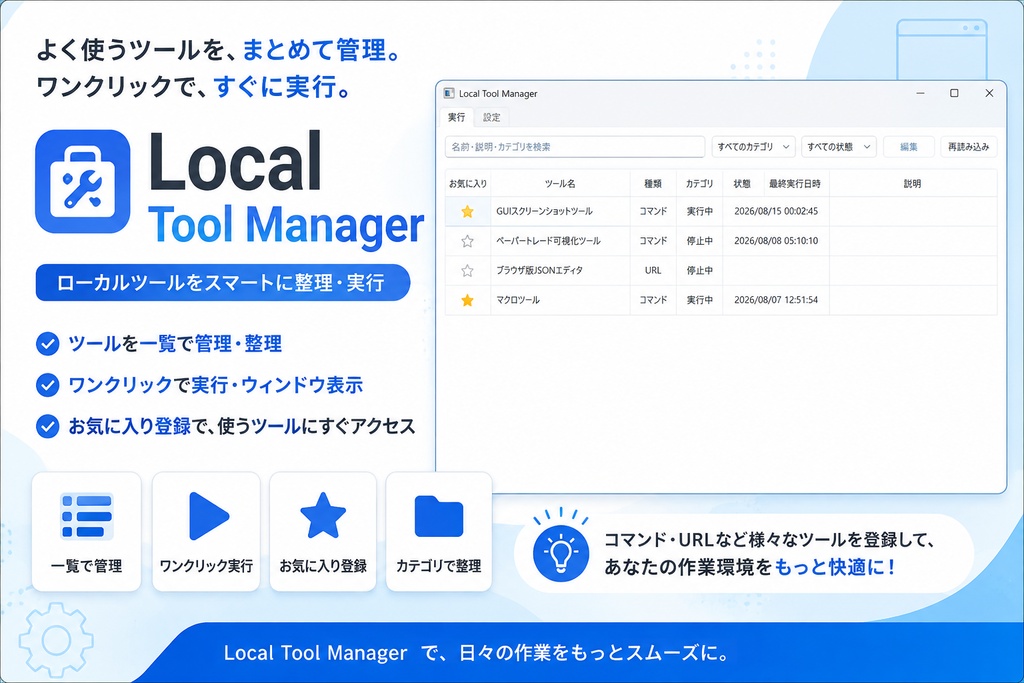Click the Local Tool Manager title bar icon
The height and width of the screenshot is (683, 1024).
pyautogui.click(x=449, y=93)
